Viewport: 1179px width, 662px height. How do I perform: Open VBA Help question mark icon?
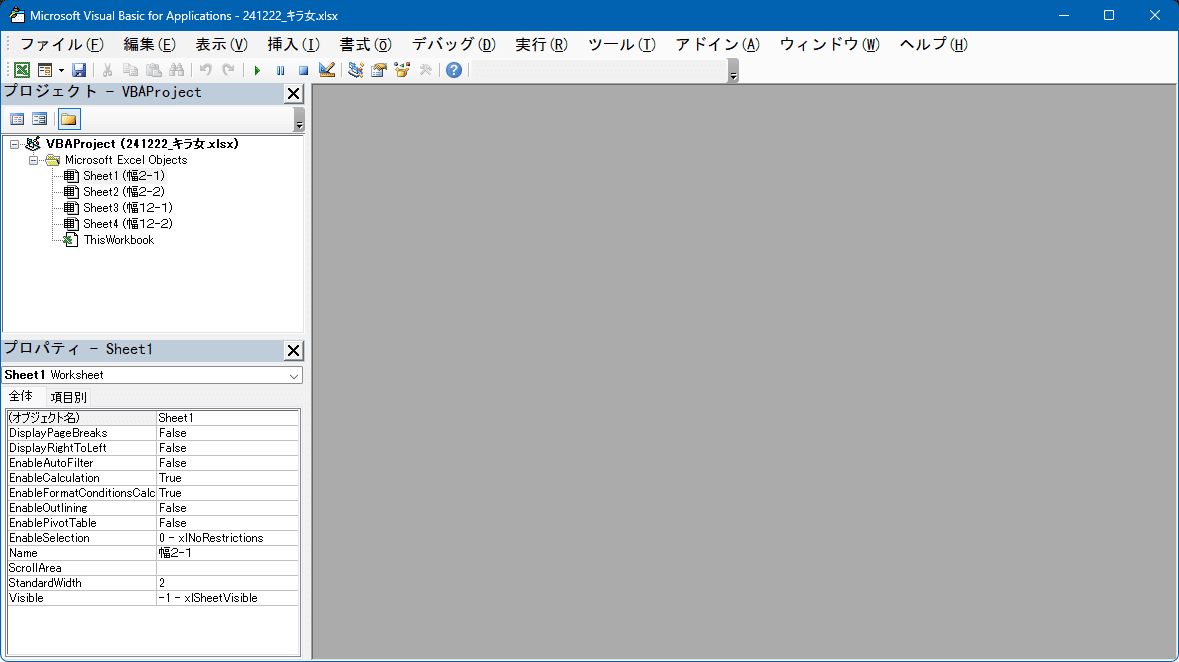click(x=454, y=70)
